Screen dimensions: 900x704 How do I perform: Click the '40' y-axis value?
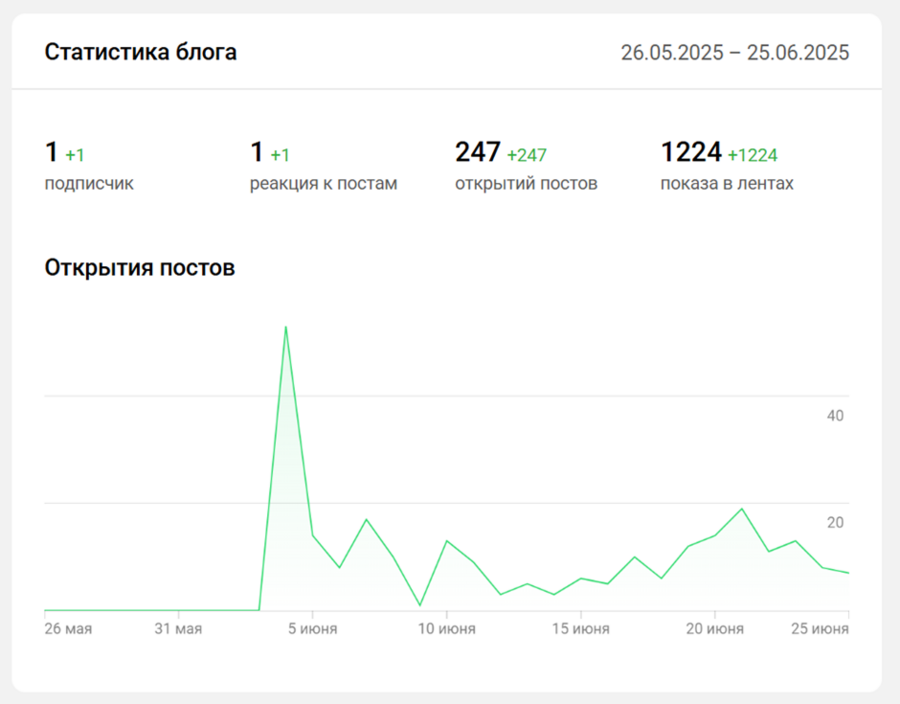point(835,416)
